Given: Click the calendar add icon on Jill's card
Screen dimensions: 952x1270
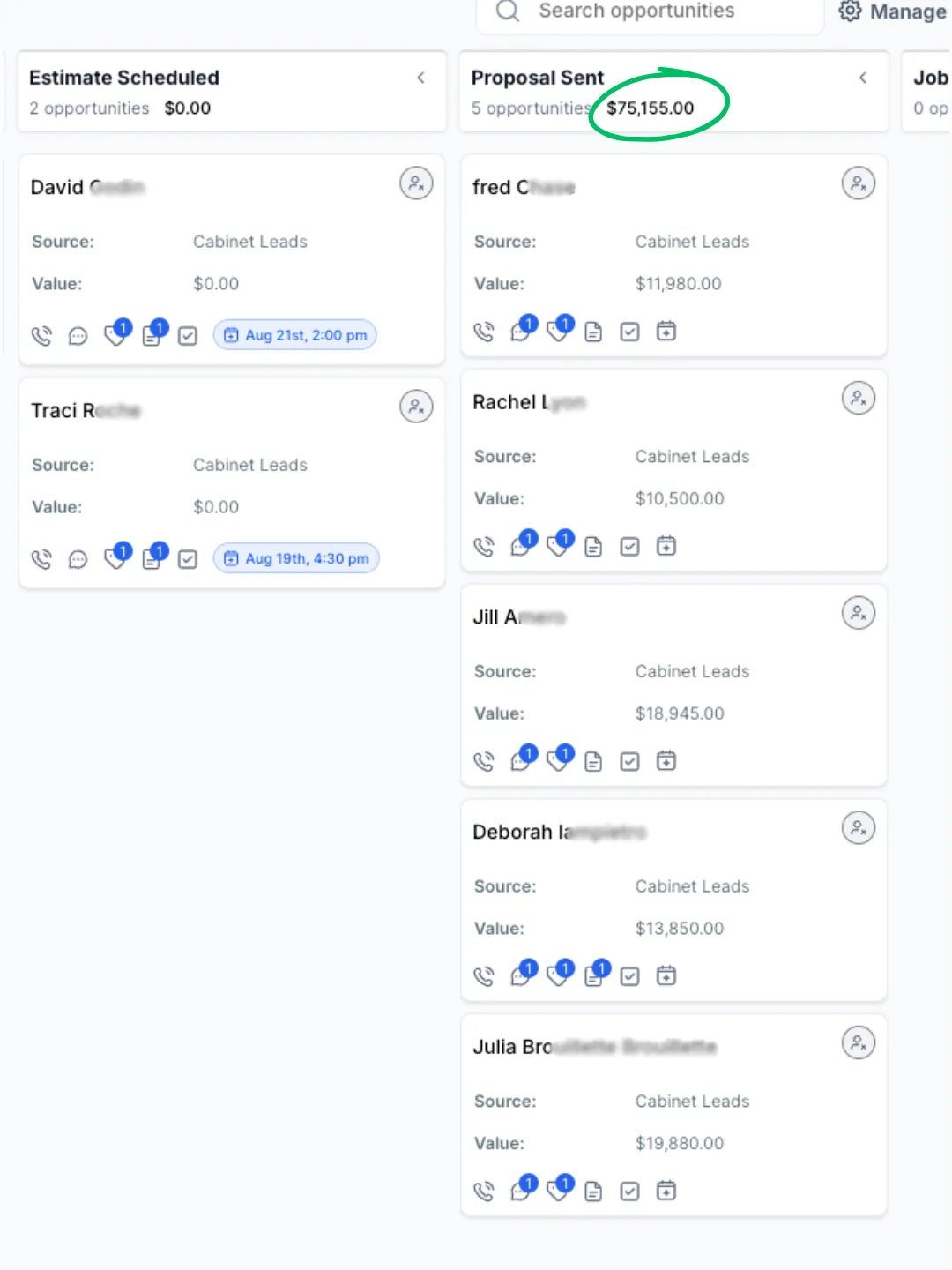Looking at the screenshot, I should [666, 760].
